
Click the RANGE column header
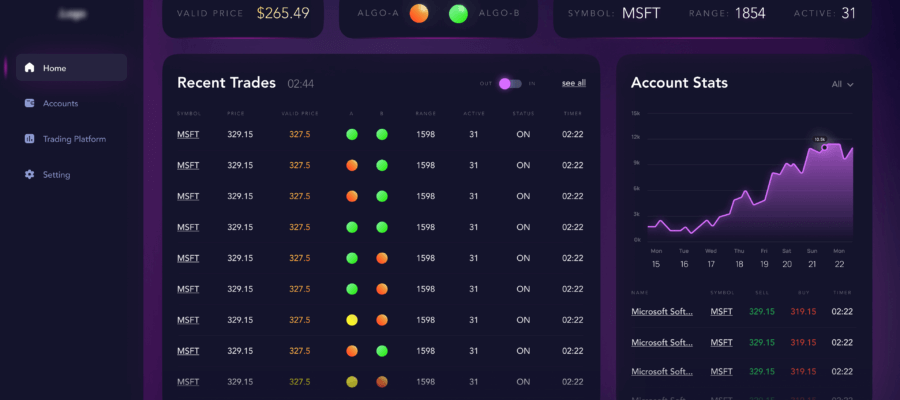coord(426,114)
